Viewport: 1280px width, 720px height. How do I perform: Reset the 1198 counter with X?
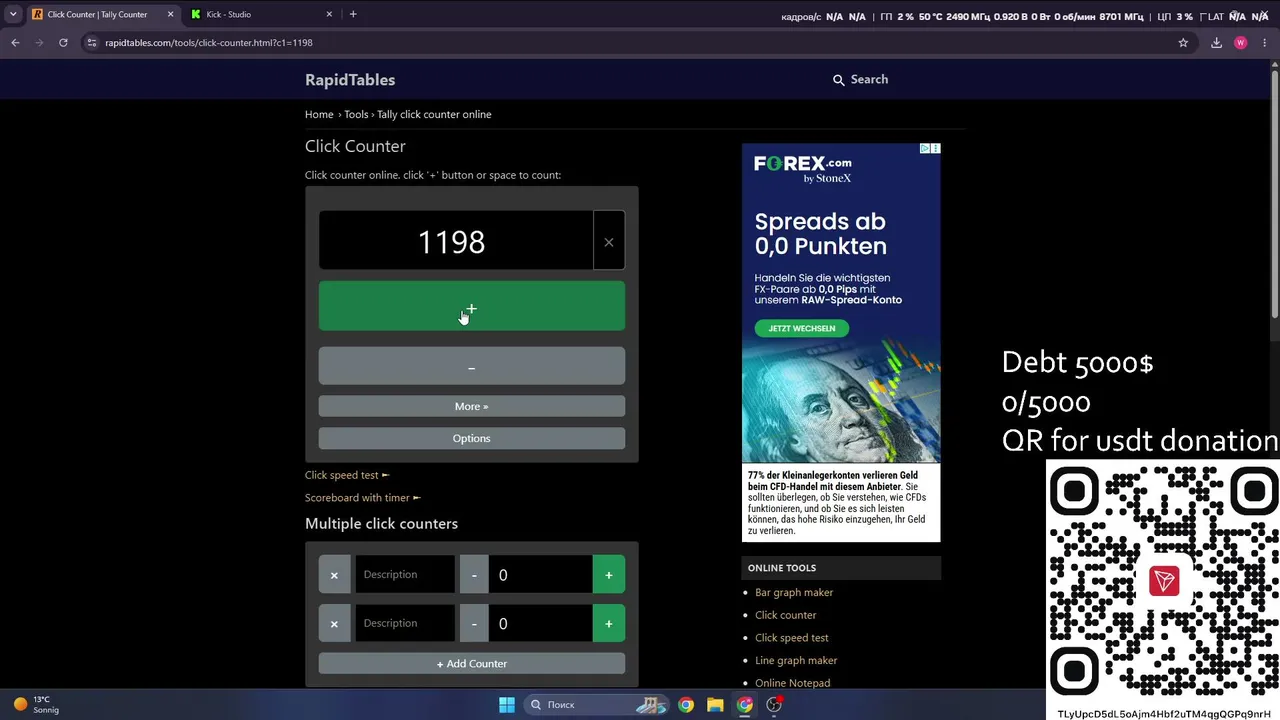[608, 241]
